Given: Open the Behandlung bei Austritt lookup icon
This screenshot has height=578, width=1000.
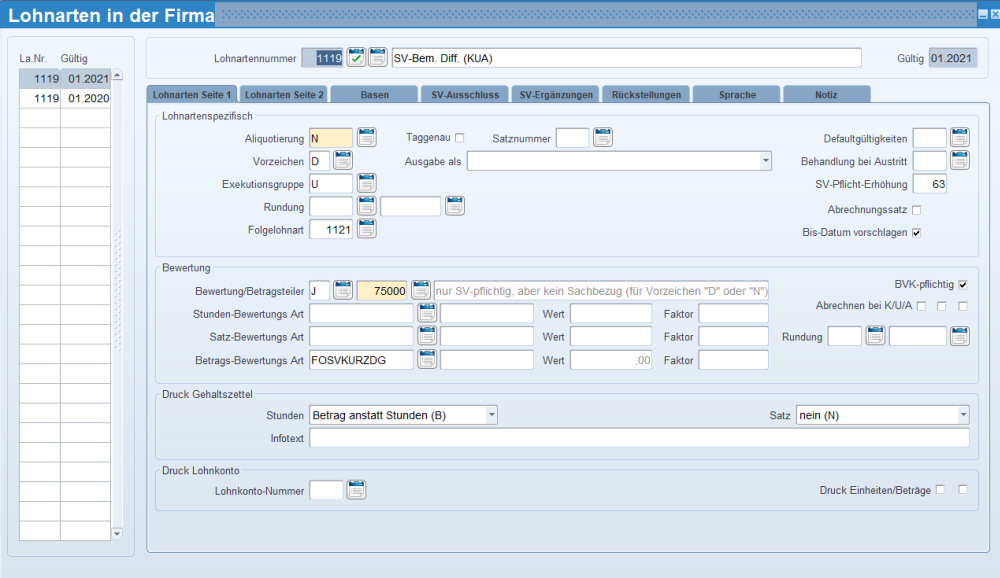Looking at the screenshot, I should 959,161.
